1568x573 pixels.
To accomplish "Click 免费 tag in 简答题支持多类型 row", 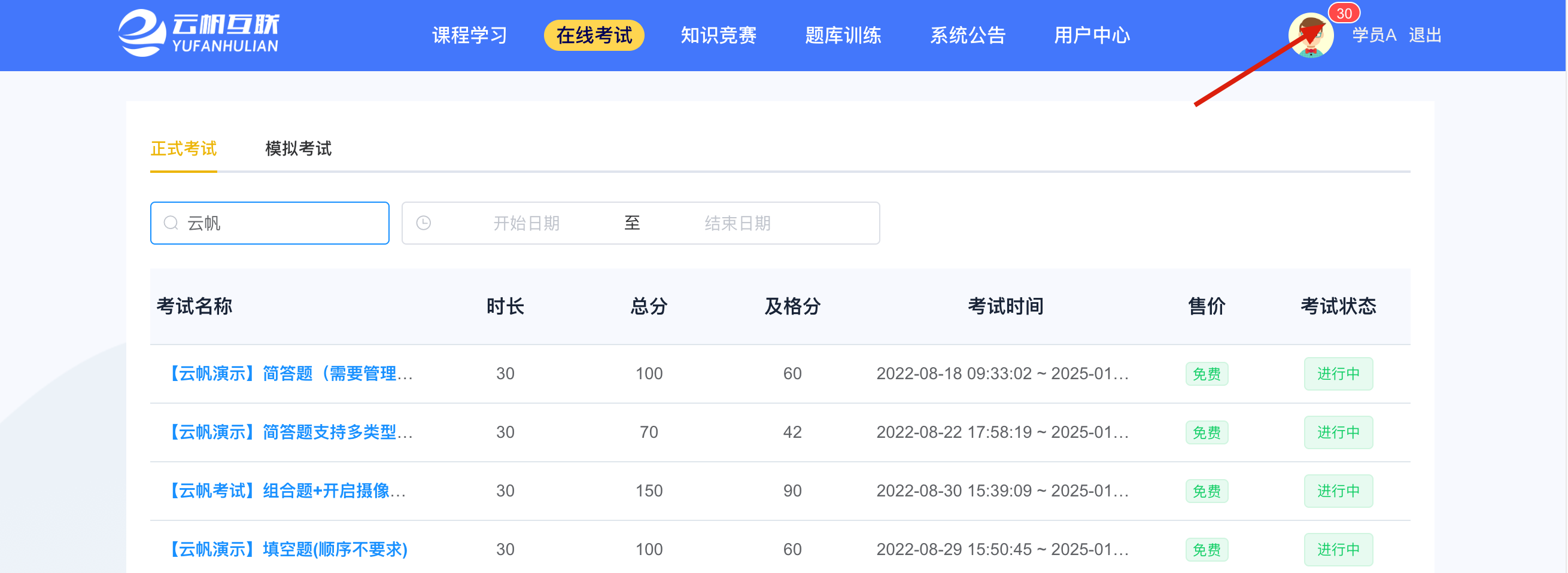I will click(x=1207, y=432).
